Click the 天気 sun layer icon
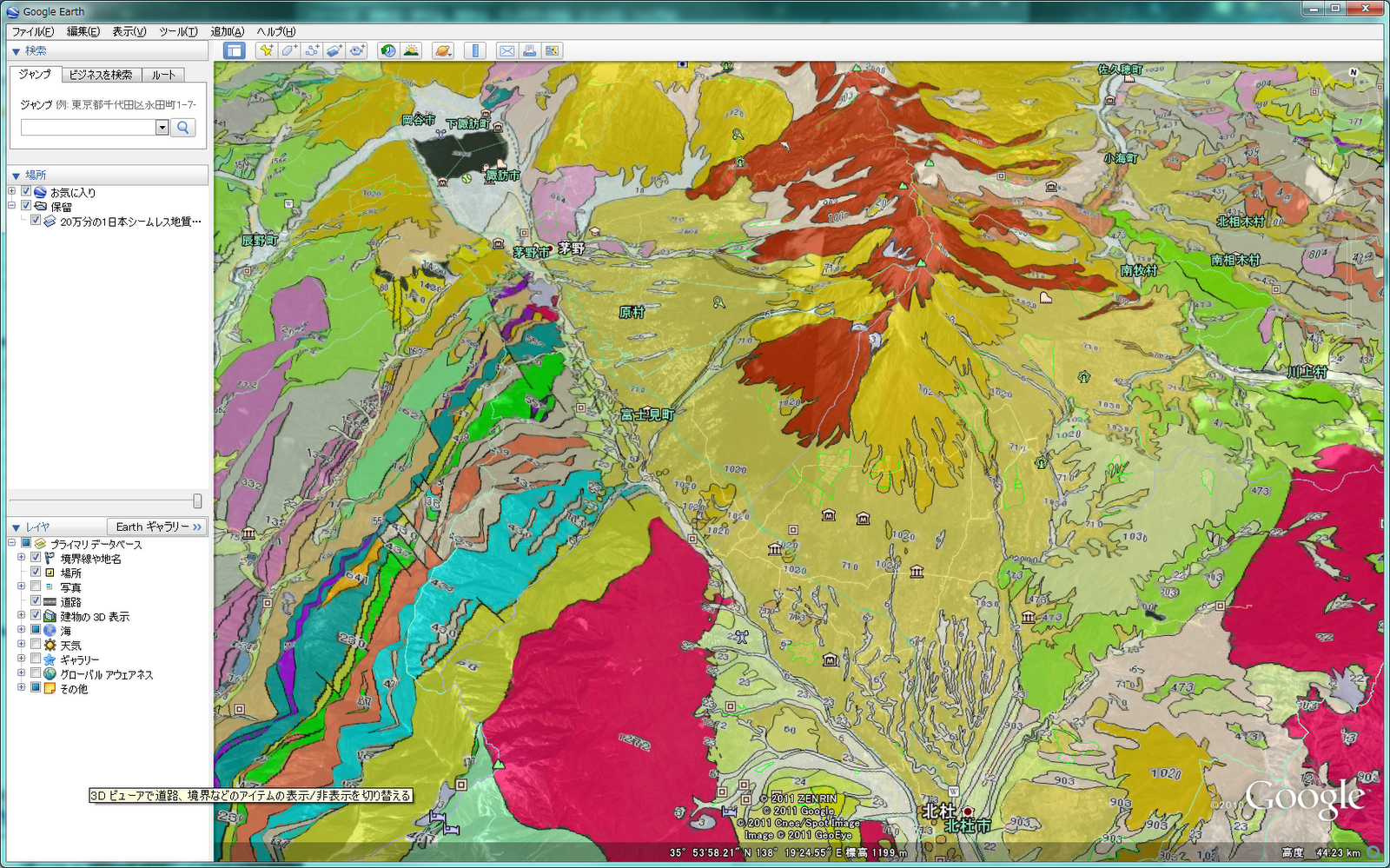Viewport: 1390px width, 868px height. pyautogui.click(x=50, y=645)
